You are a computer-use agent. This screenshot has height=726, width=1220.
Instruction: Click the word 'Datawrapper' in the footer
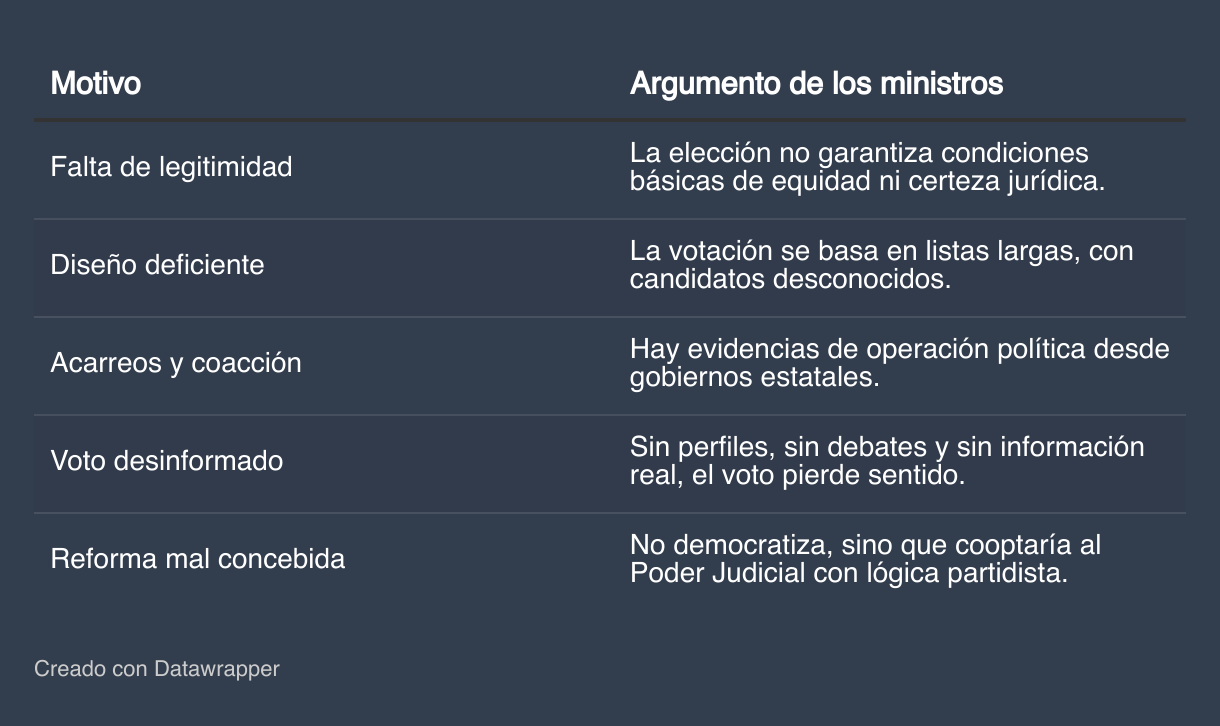tap(217, 668)
